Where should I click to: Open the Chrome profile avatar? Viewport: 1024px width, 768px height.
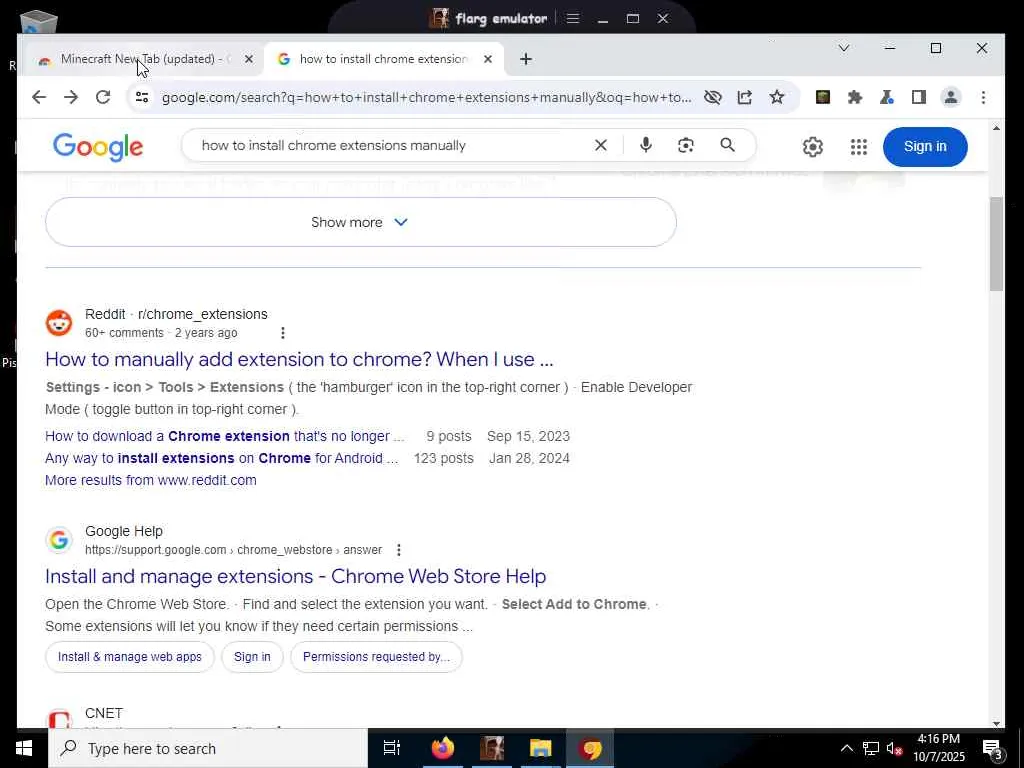pyautogui.click(x=951, y=97)
